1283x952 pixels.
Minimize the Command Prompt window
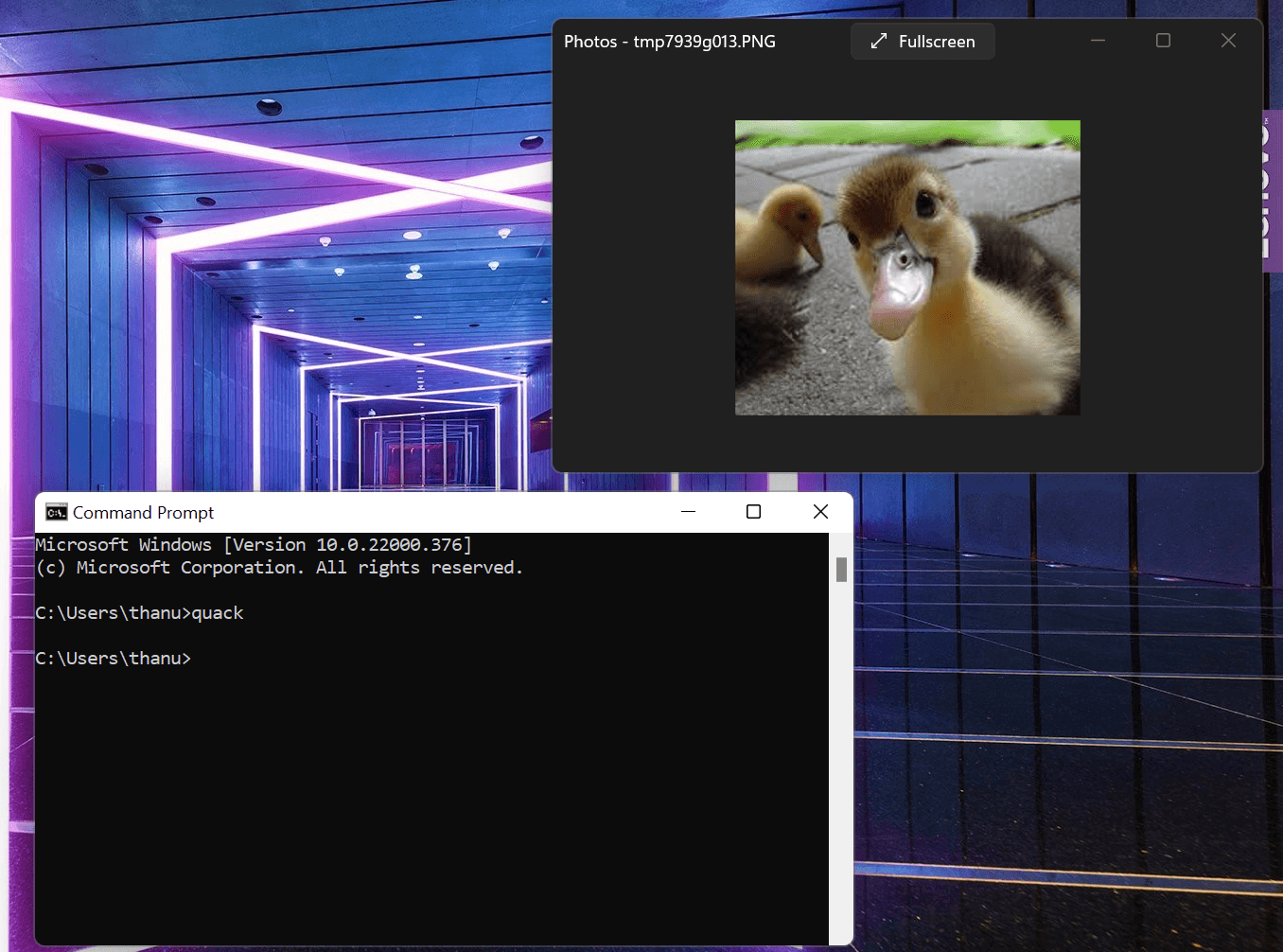coord(688,512)
